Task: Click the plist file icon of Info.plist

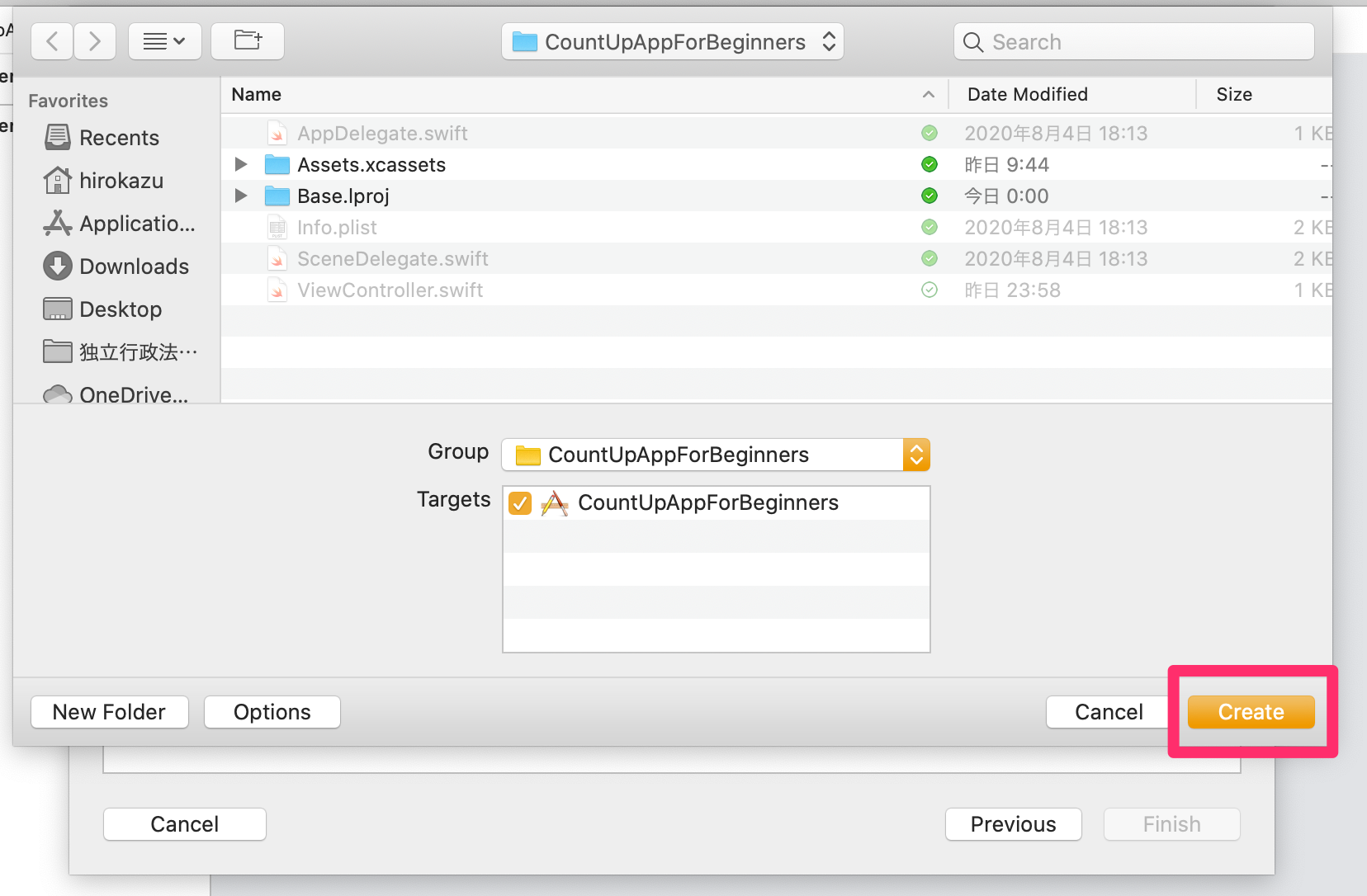Action: click(x=277, y=227)
